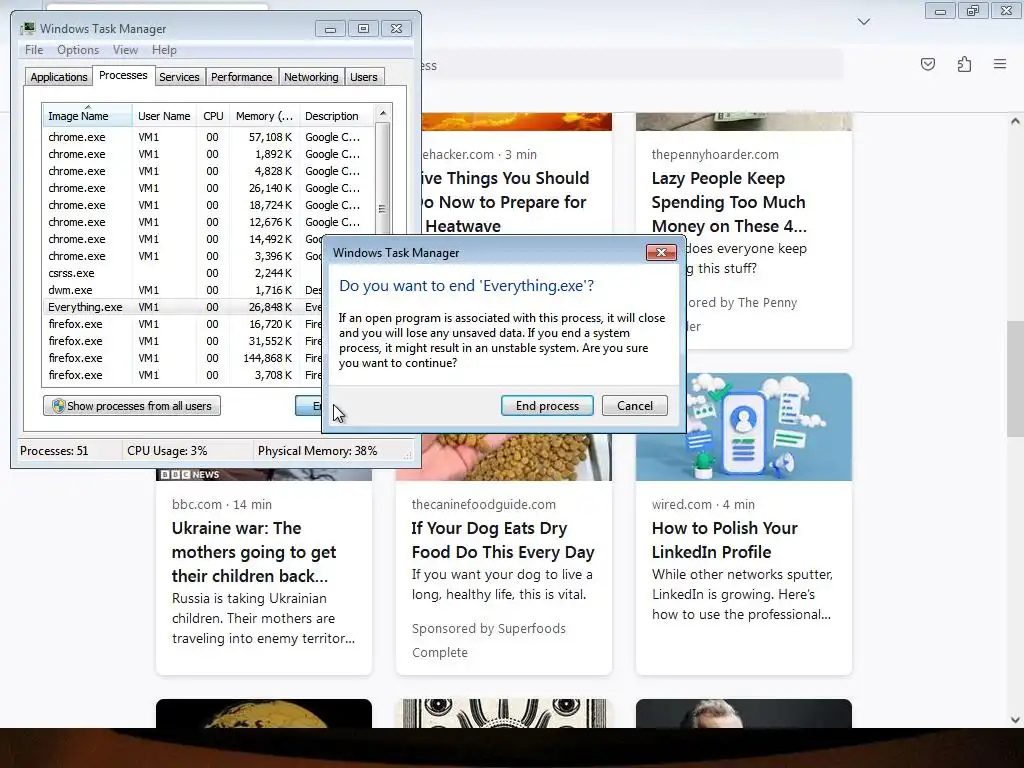Click the Task Manager title bar icon
Image resolution: width=1024 pixels, height=768 pixels.
(x=27, y=29)
